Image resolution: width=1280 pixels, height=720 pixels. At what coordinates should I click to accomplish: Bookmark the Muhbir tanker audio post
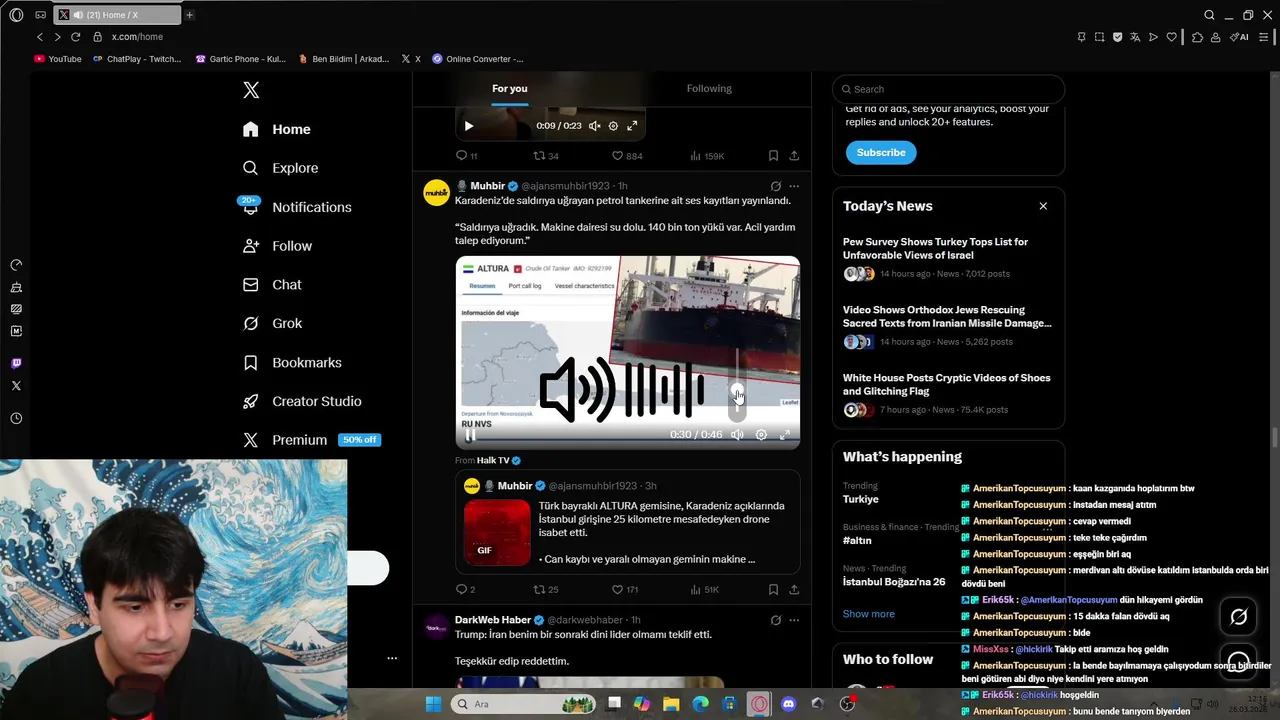coord(773,590)
